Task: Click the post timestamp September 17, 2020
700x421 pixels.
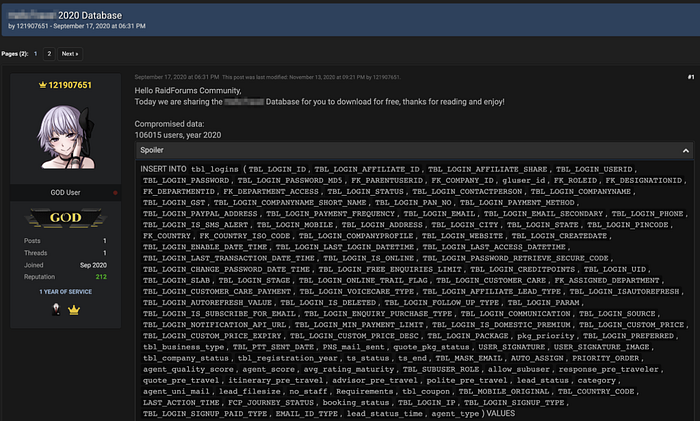Action: pyautogui.click(x=177, y=77)
